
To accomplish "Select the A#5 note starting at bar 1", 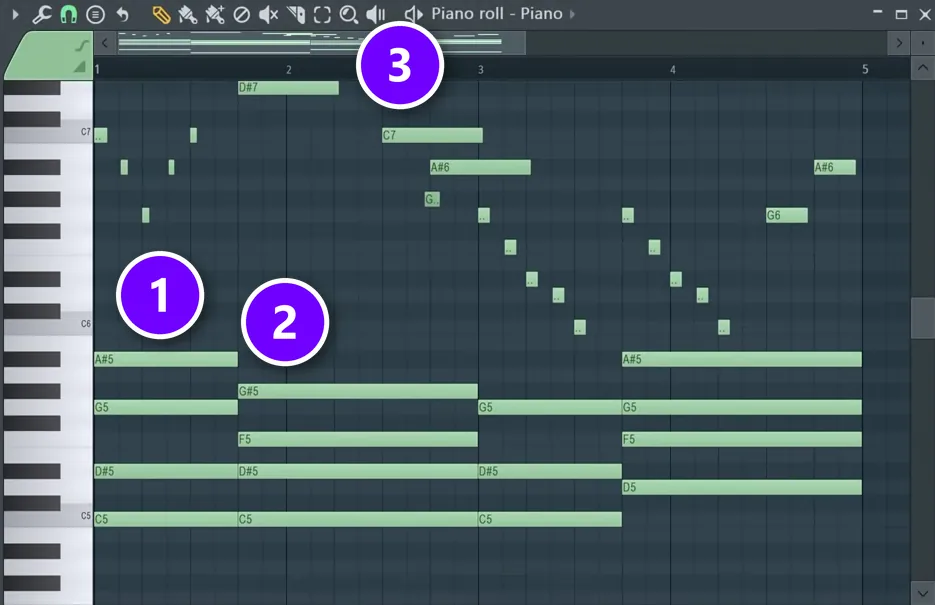I will coord(166,359).
